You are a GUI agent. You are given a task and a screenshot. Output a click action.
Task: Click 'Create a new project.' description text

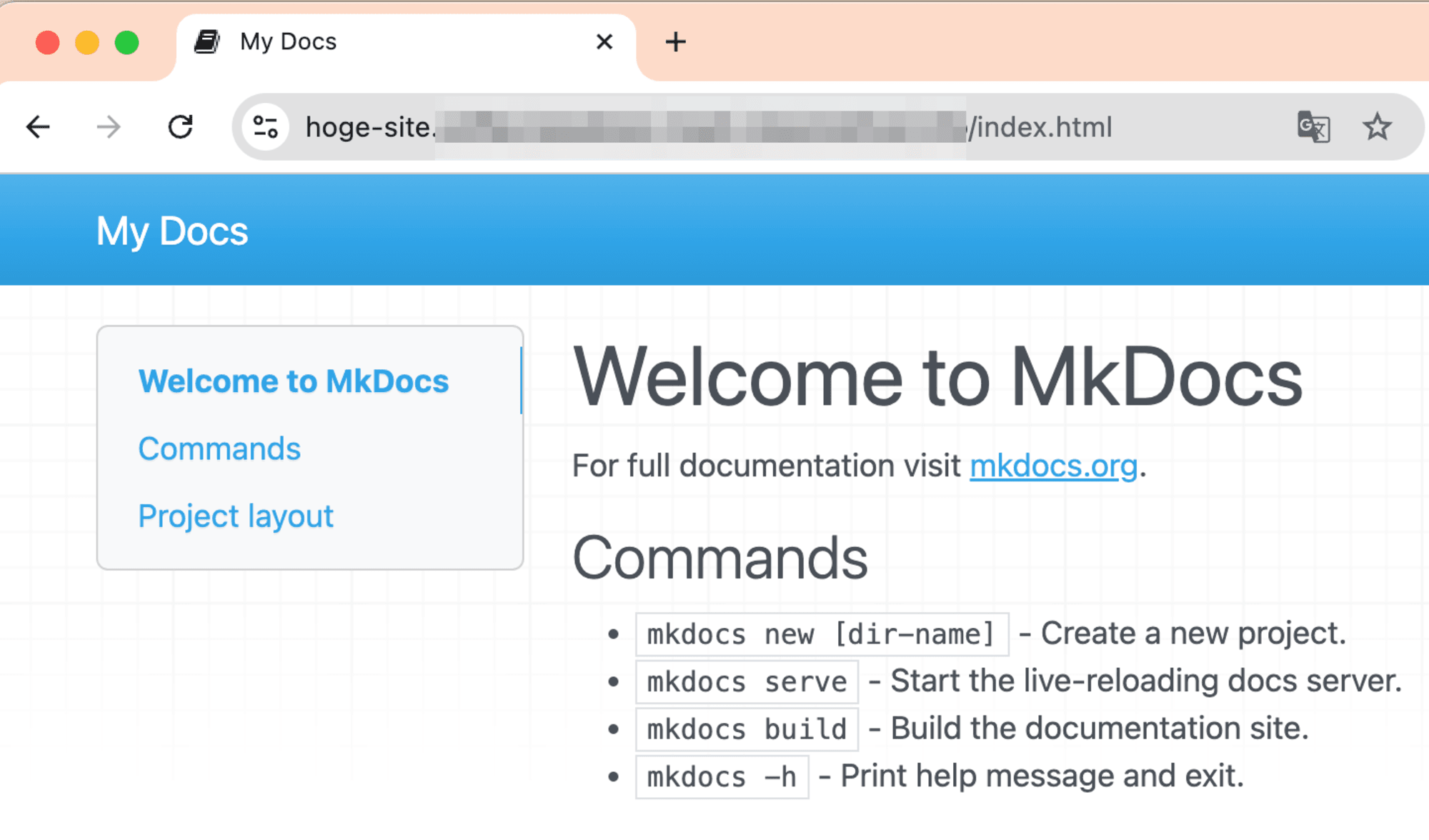(1193, 633)
